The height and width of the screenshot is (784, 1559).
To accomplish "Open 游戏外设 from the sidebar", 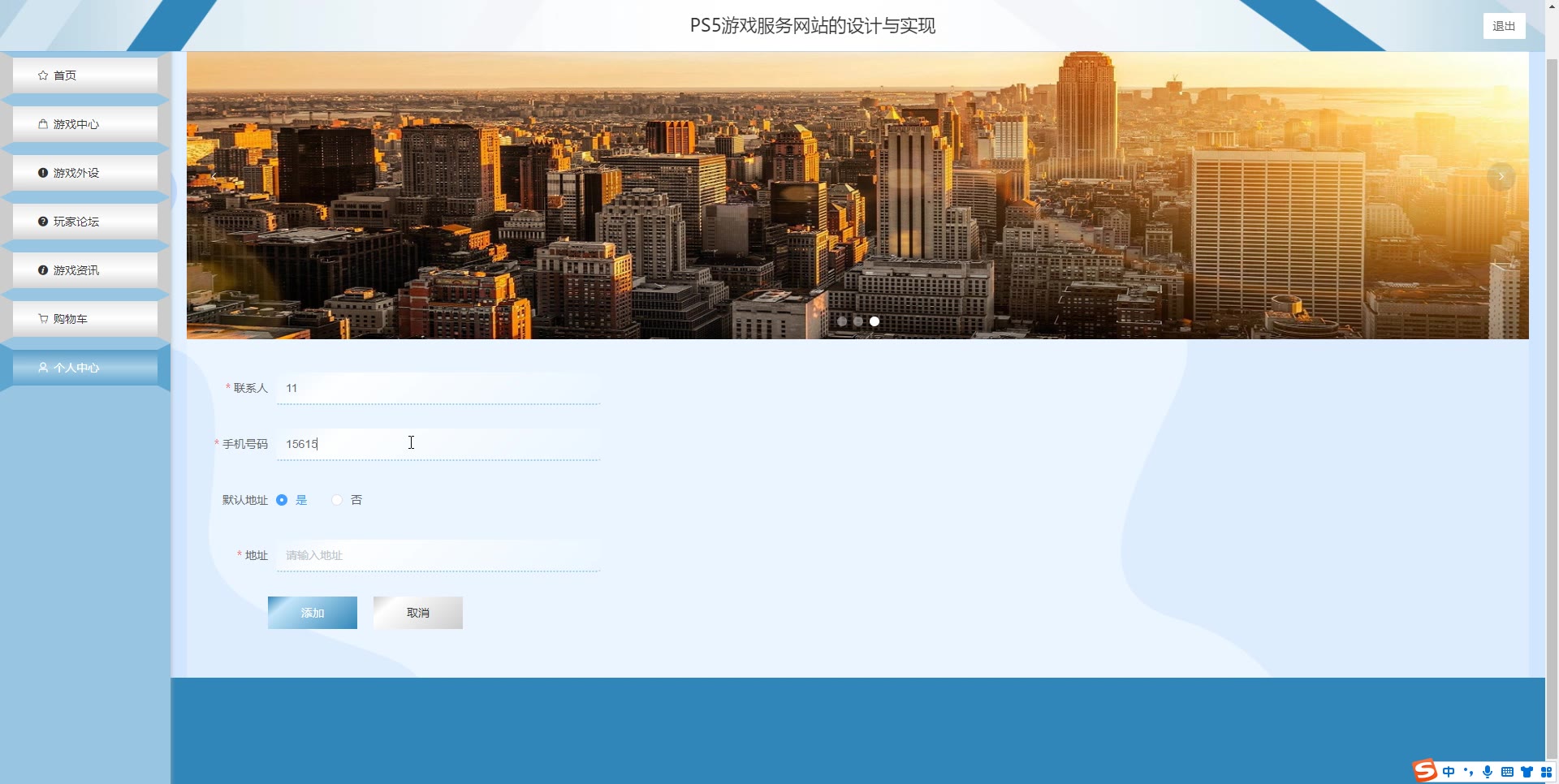I will click(x=85, y=173).
